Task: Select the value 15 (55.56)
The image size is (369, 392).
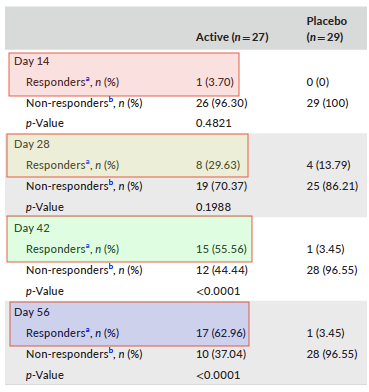Action: (221, 249)
